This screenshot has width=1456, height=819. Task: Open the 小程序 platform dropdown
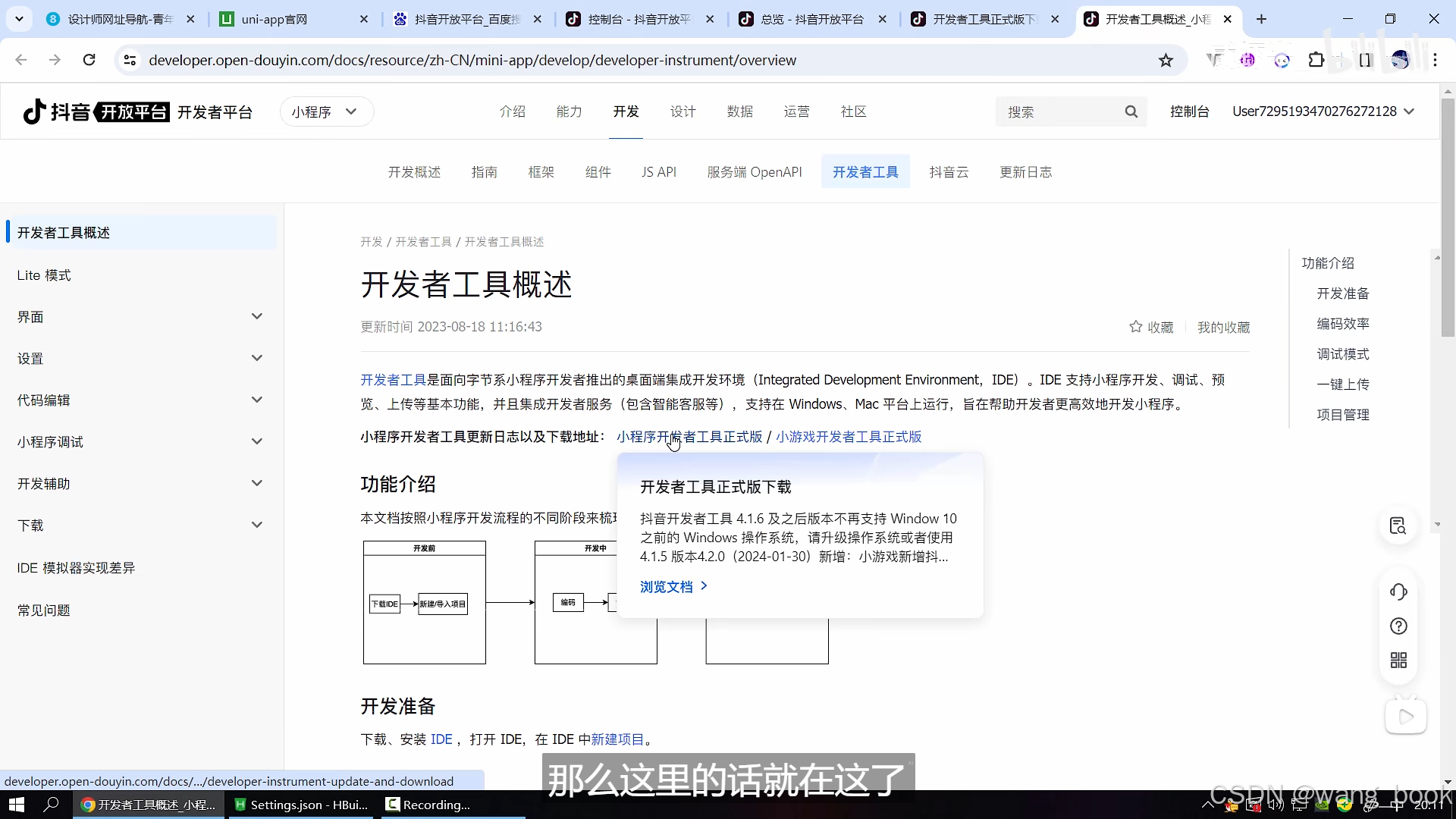click(327, 111)
